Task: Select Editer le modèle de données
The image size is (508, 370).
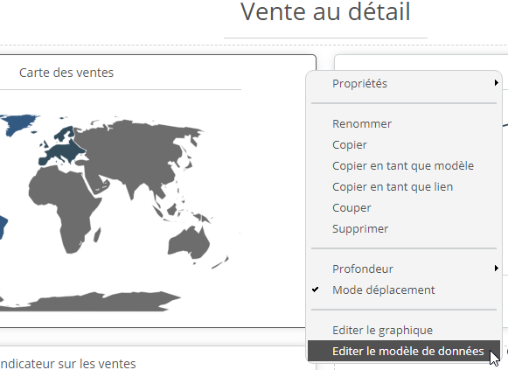Action: click(x=404, y=351)
